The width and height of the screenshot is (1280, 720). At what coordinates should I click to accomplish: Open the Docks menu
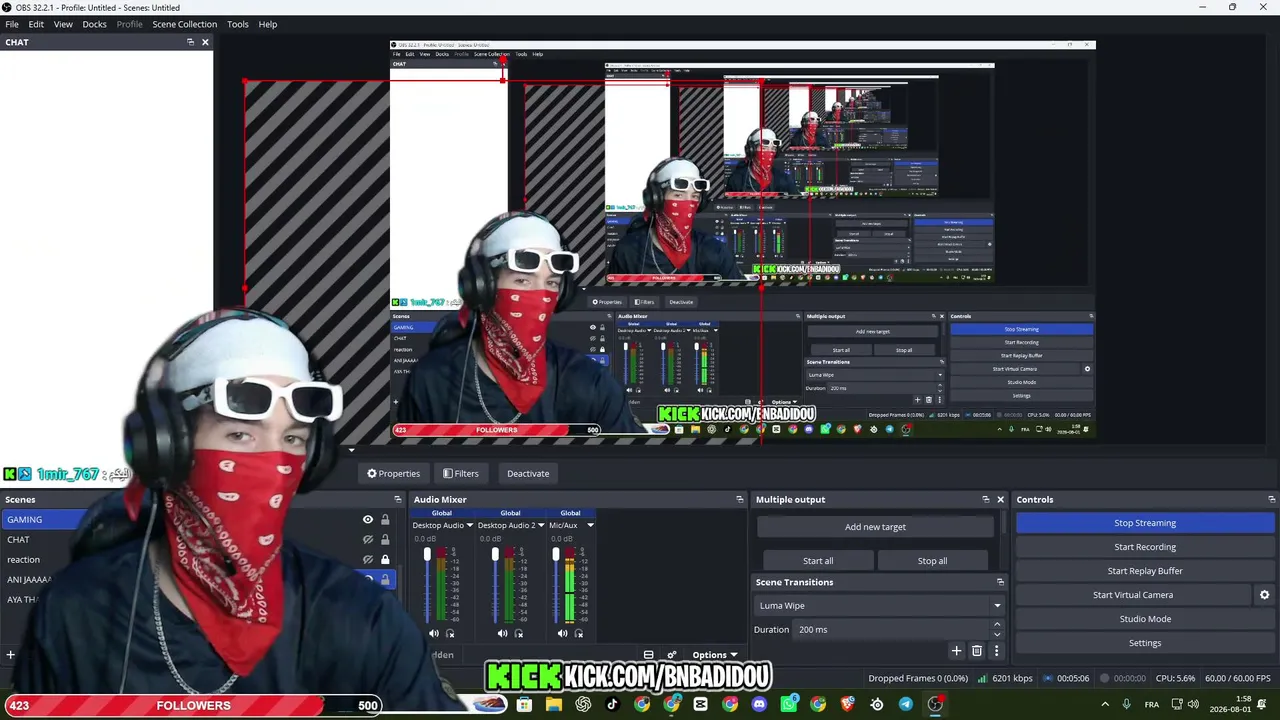(94, 24)
